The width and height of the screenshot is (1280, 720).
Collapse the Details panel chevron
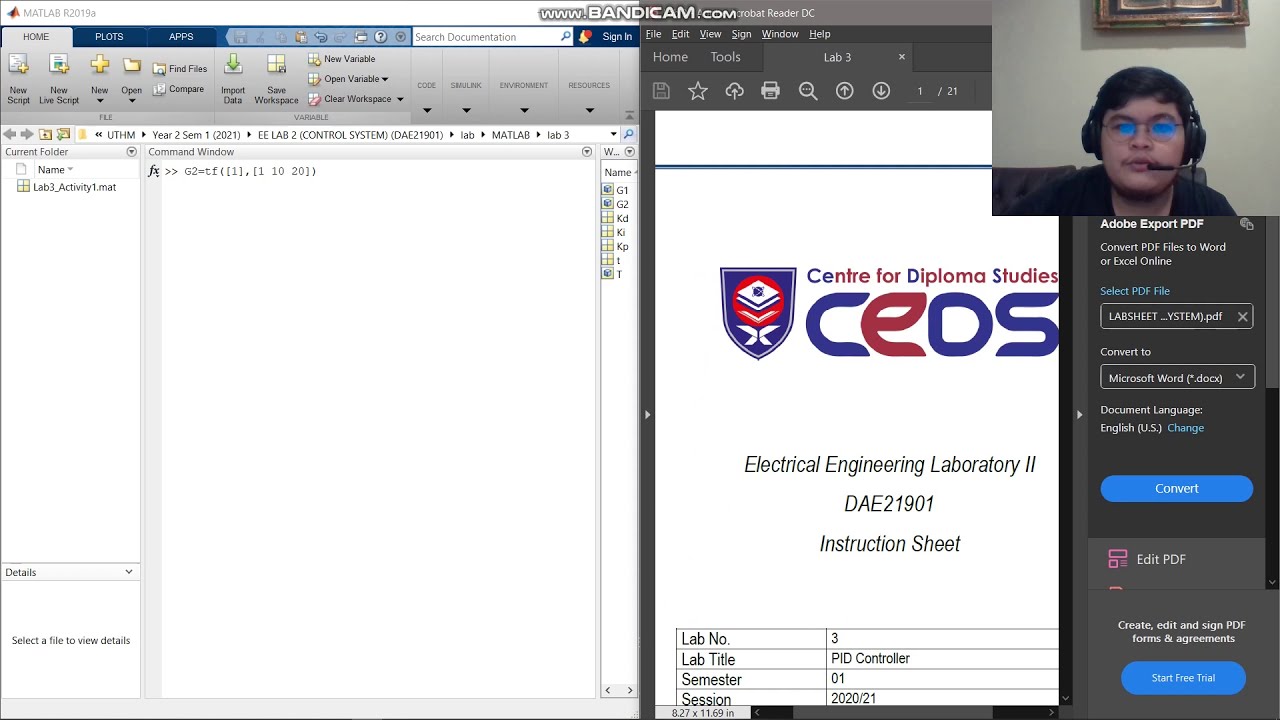pos(128,572)
